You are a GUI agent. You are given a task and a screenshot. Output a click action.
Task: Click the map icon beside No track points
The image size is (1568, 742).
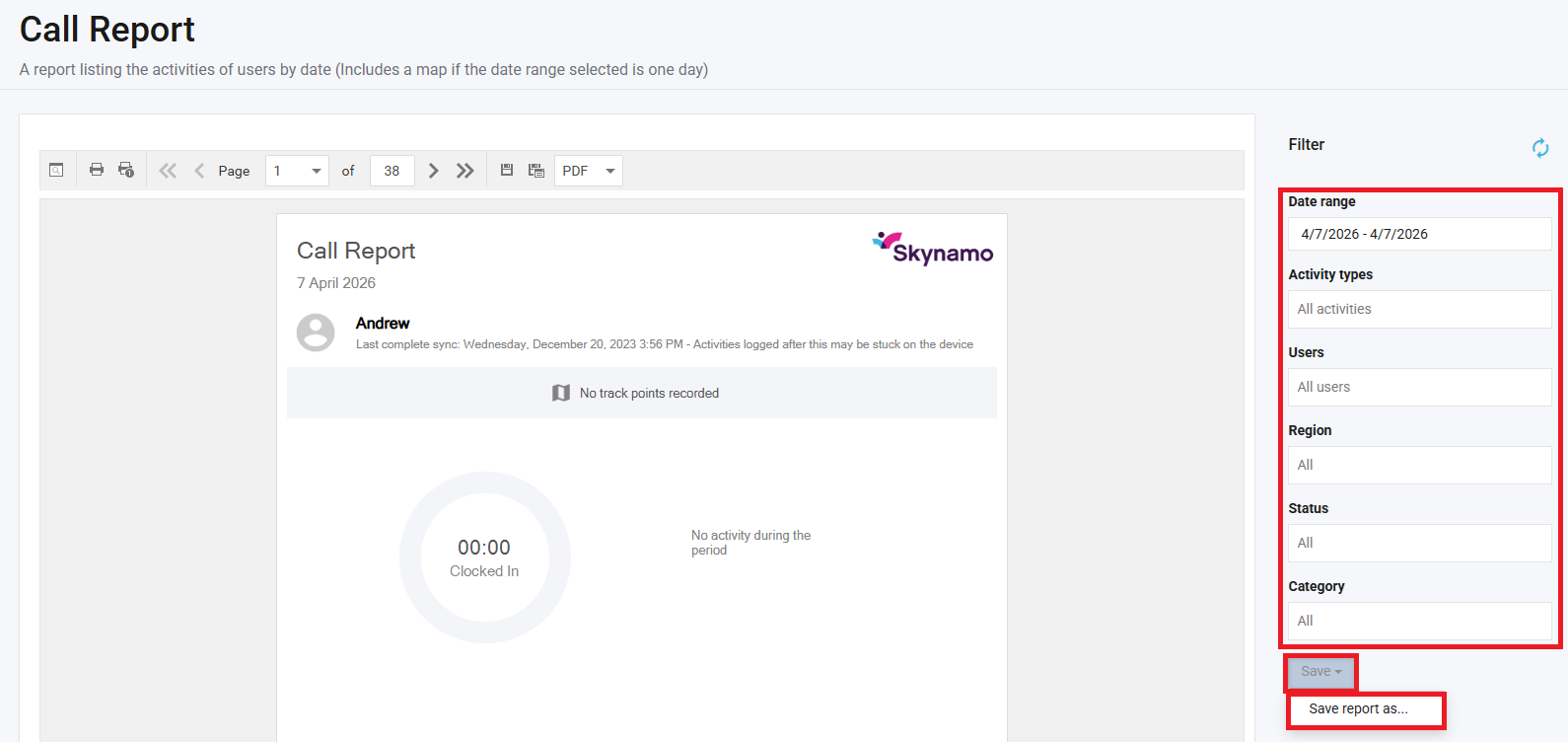click(x=561, y=393)
